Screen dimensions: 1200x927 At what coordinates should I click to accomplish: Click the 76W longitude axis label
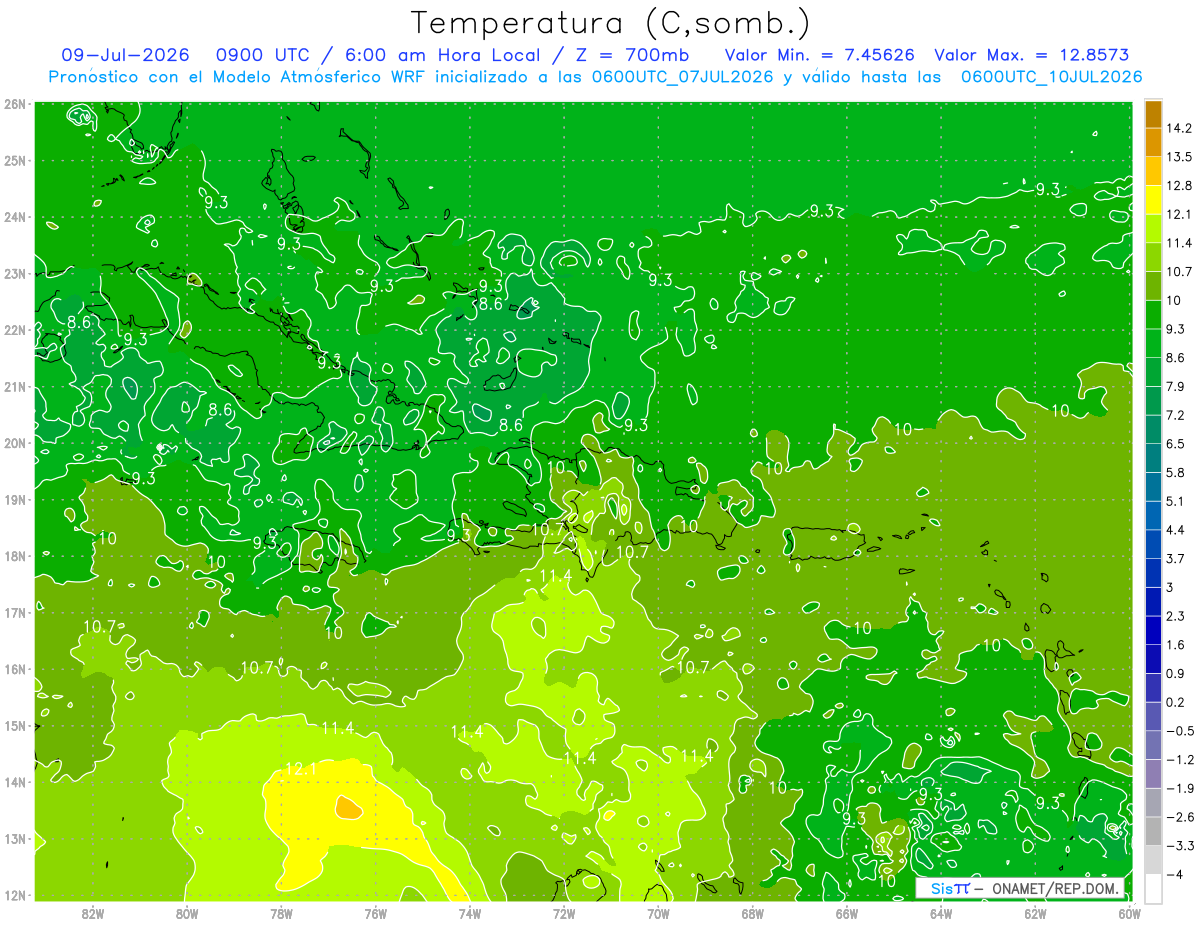click(375, 913)
